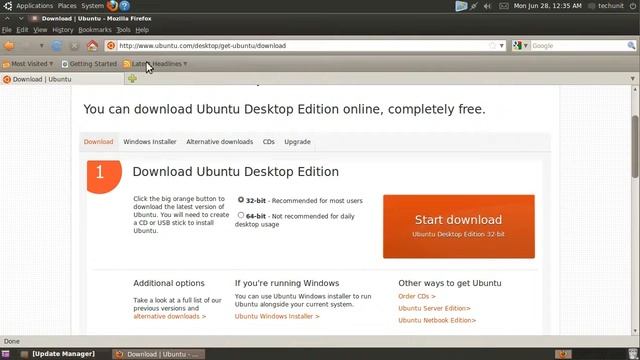Click the Latest Headlines feed icon
640x360 pixels.
point(127,64)
